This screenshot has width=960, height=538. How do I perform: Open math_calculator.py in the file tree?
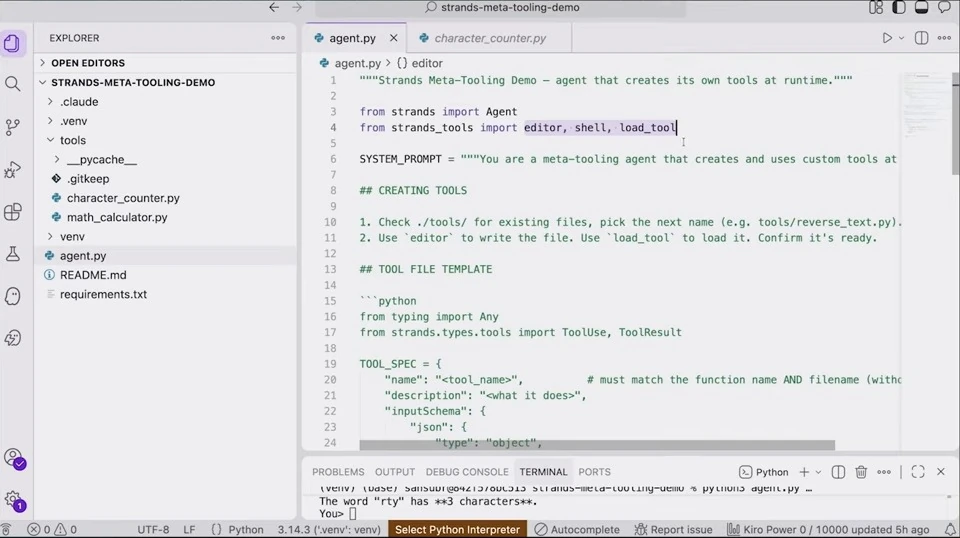(117, 217)
